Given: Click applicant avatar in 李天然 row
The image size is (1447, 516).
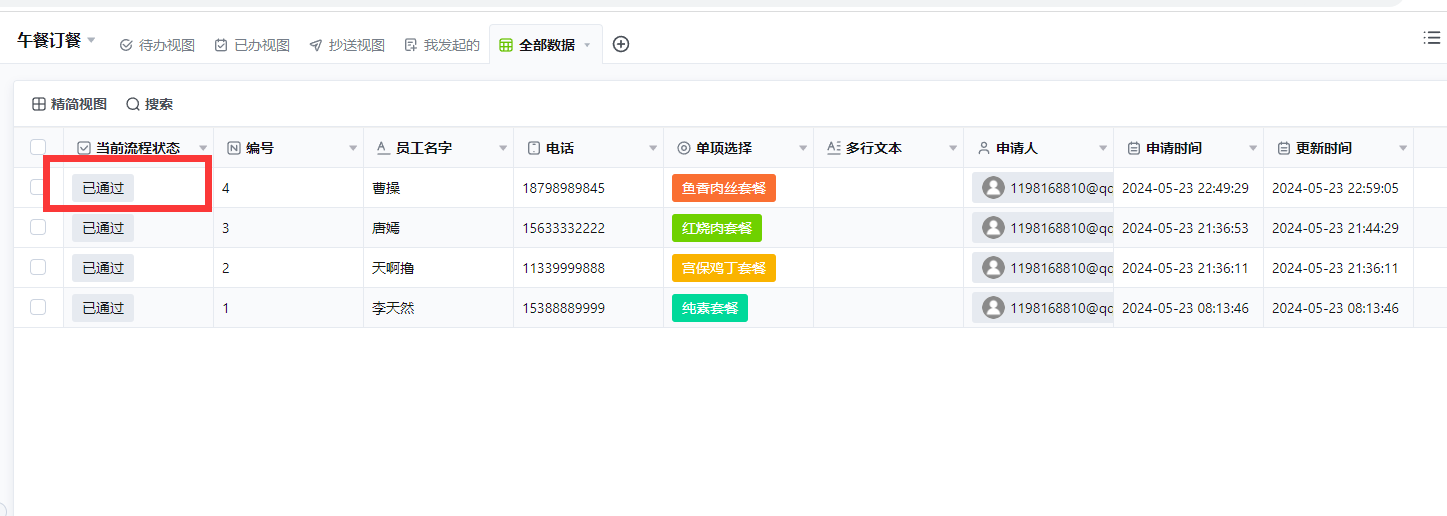Looking at the screenshot, I should 993,308.
